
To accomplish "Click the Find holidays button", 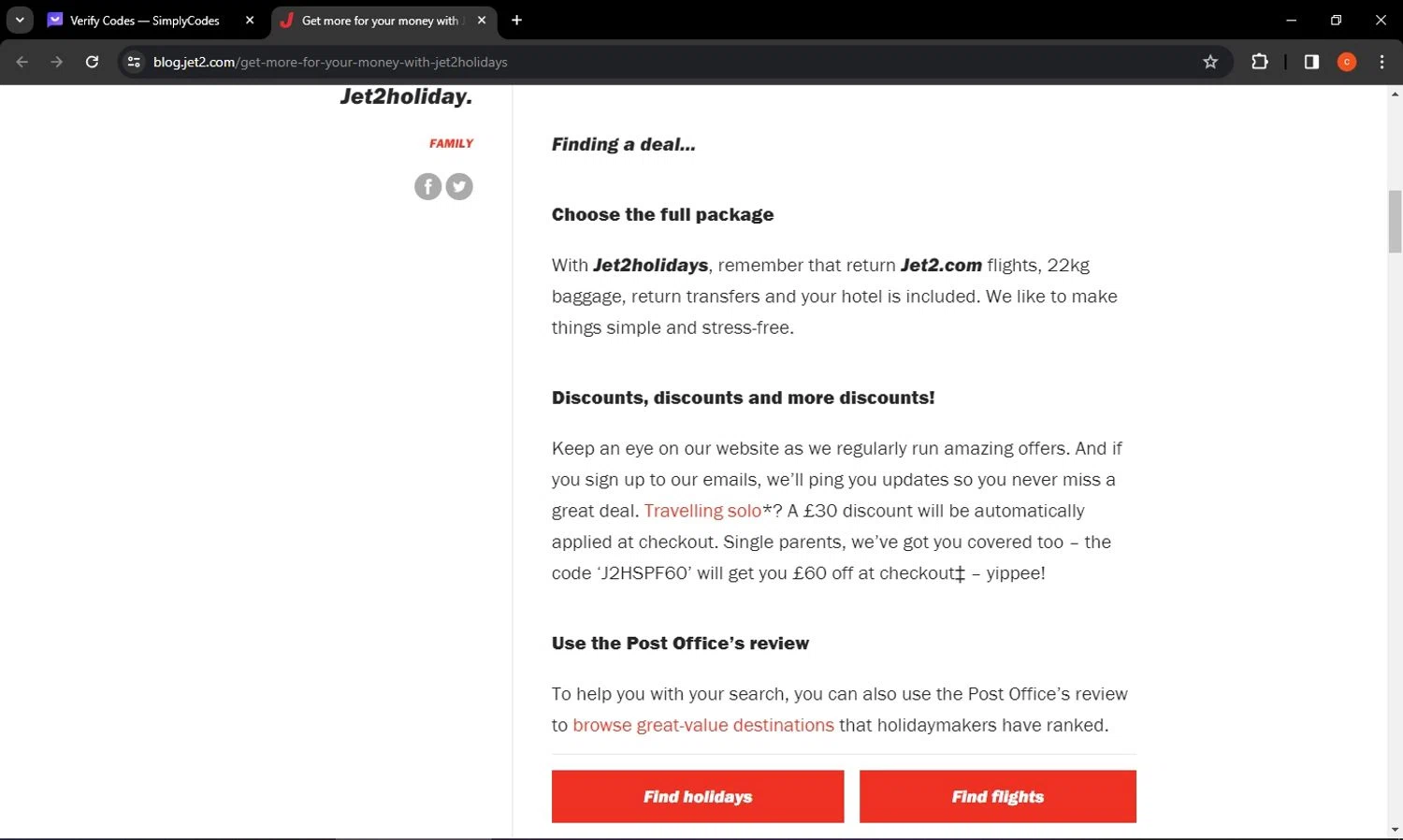I will tap(697, 797).
